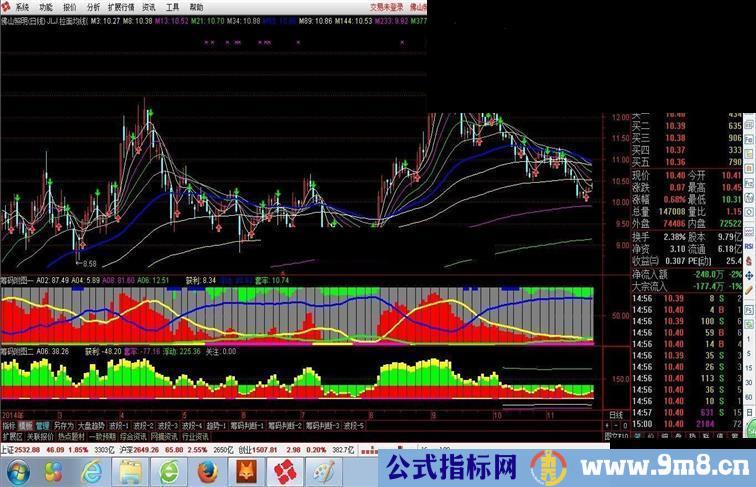Image resolution: width=756 pixels, height=487 pixels.
Task: Click the 另存为 button
Action: click(x=64, y=425)
